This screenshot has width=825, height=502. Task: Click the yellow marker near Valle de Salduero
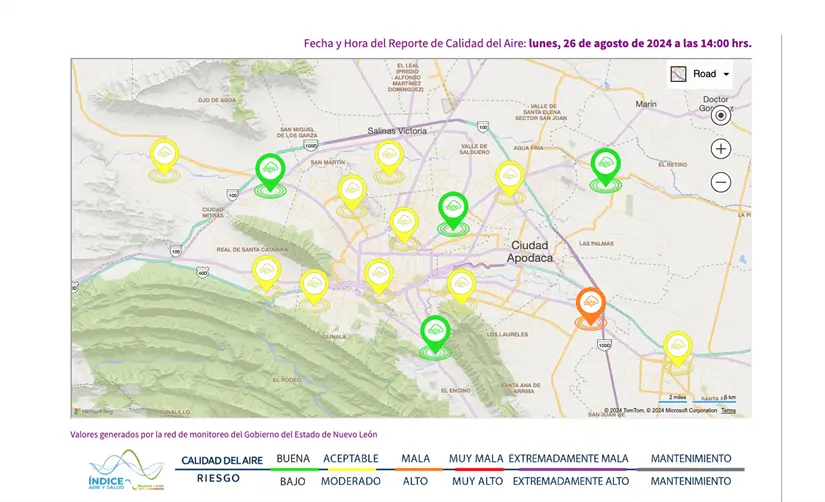(509, 178)
